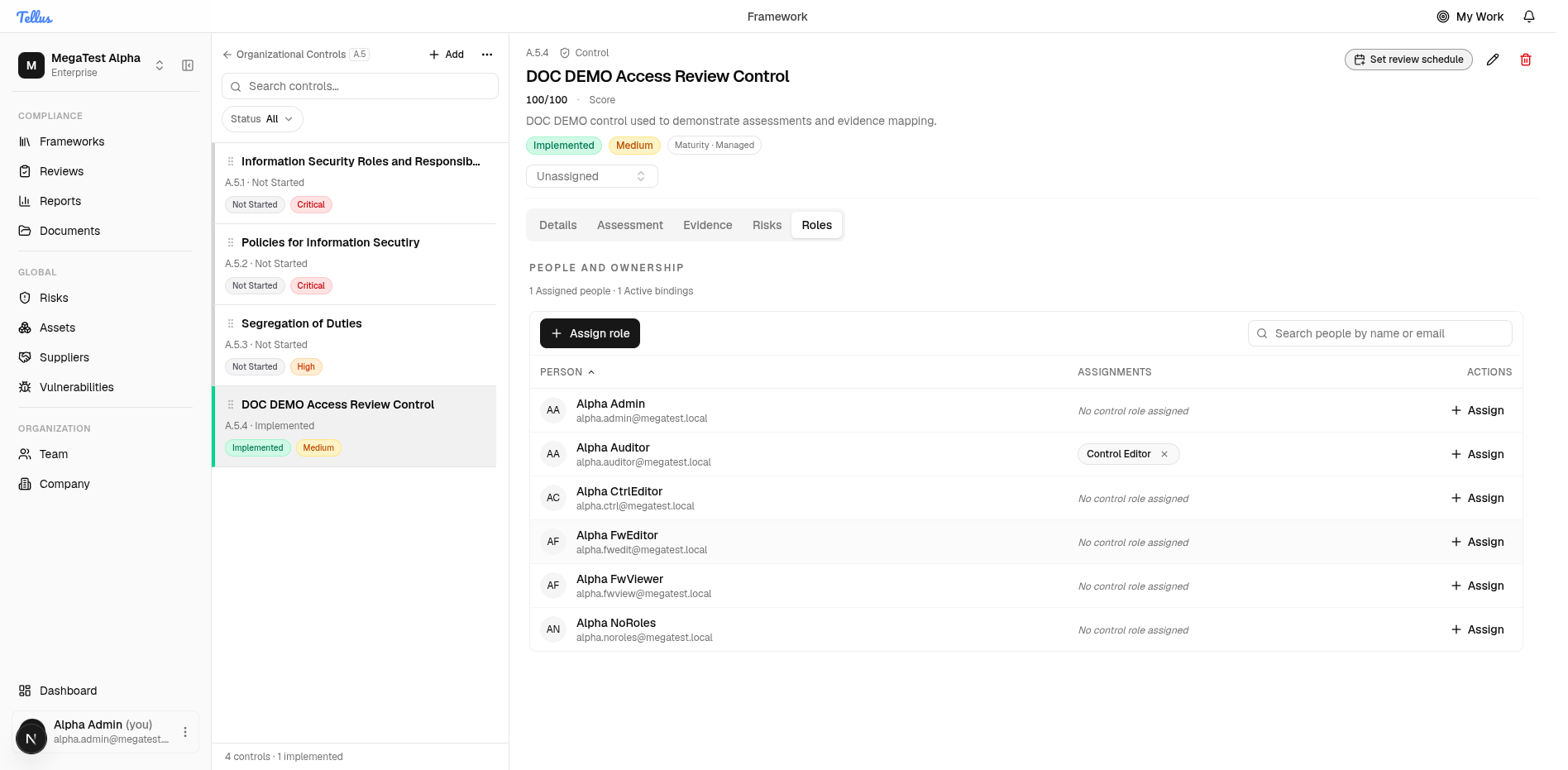Switch to Details tab

click(558, 225)
